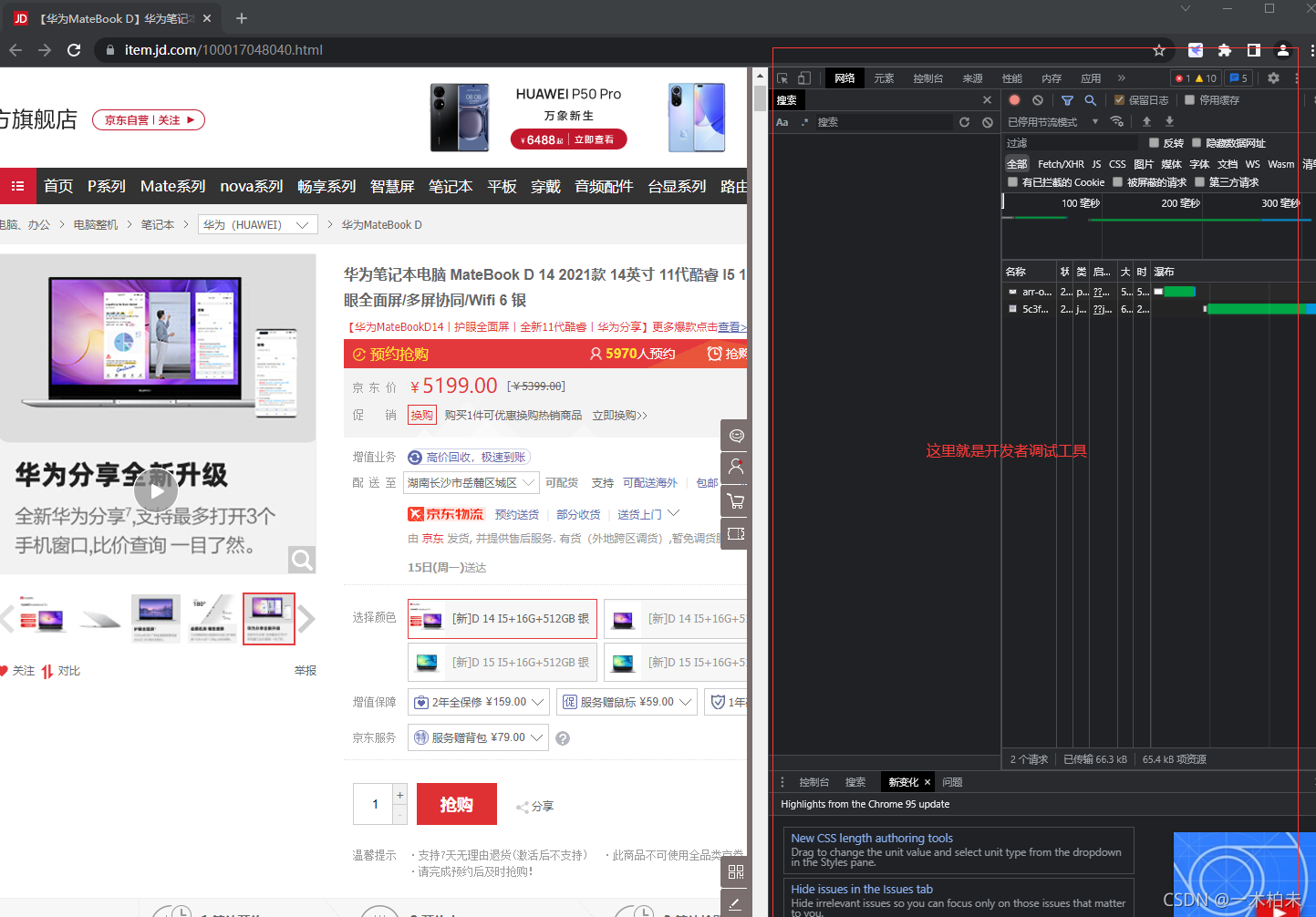Bookmark this page with star icon
1316x917 pixels.
pyautogui.click(x=1159, y=50)
